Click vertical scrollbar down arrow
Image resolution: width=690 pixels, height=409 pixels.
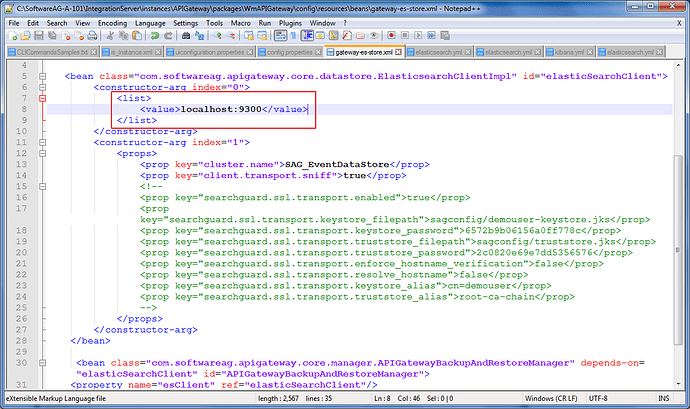pyautogui.click(x=678, y=384)
